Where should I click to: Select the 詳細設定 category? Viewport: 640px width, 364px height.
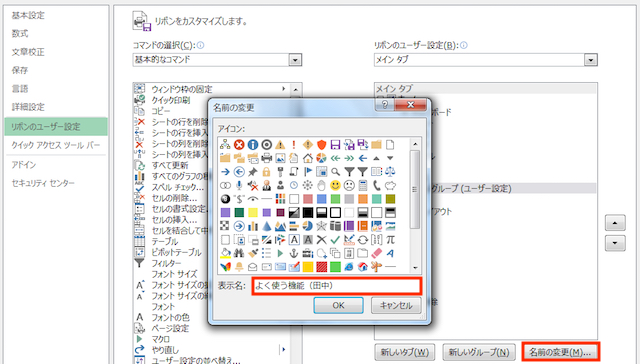[28, 107]
